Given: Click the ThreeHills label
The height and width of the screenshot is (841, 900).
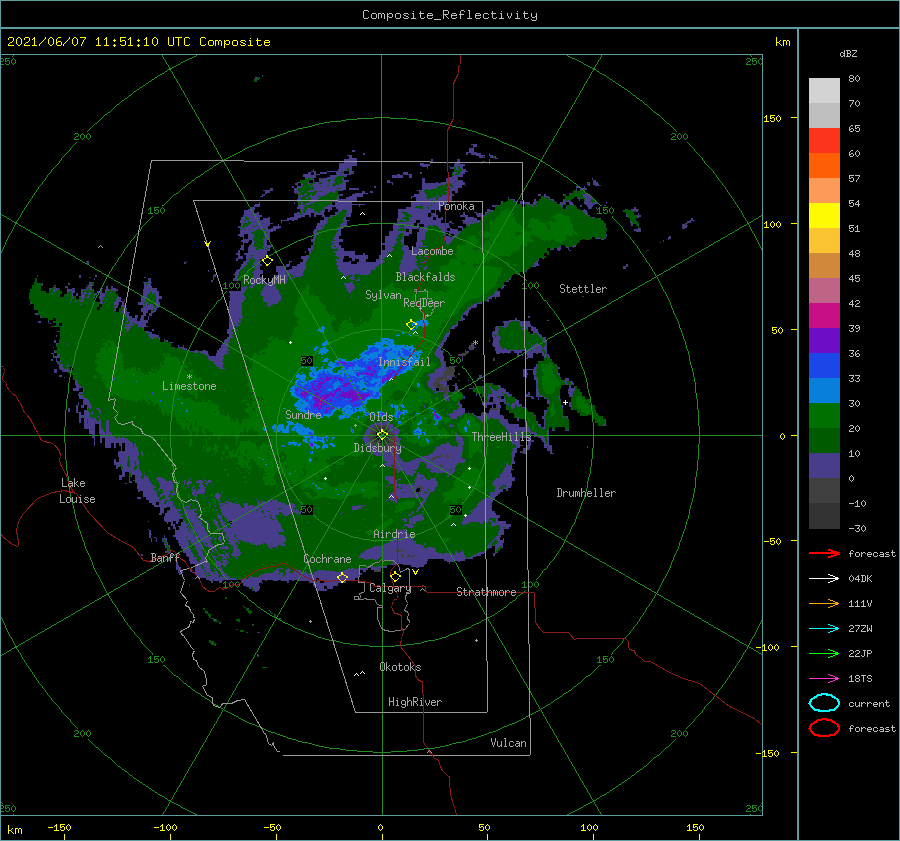Looking at the screenshot, I should tap(502, 437).
